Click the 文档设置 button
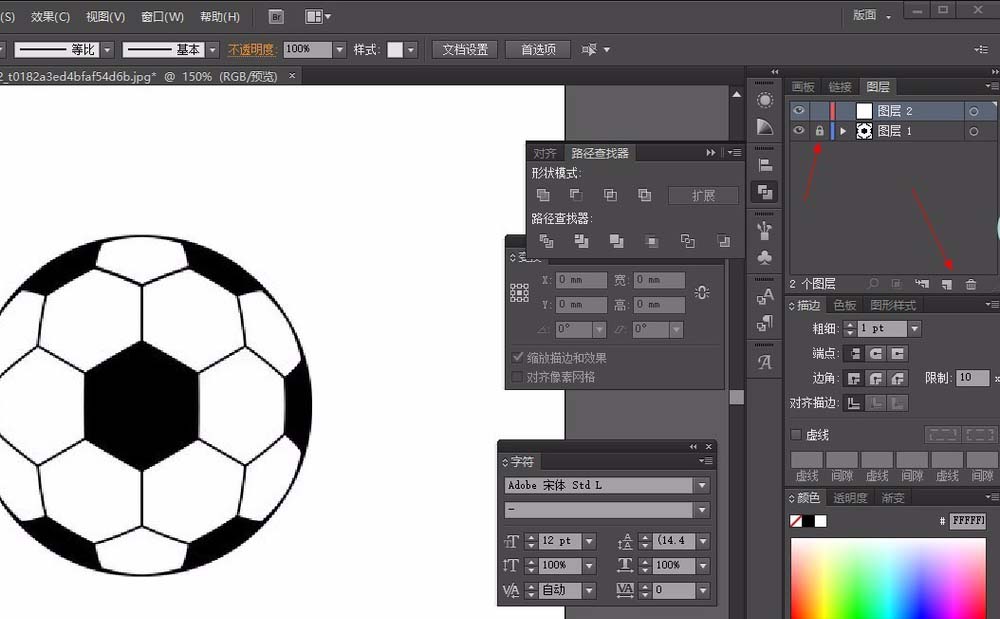1000x619 pixels. pyautogui.click(x=465, y=50)
